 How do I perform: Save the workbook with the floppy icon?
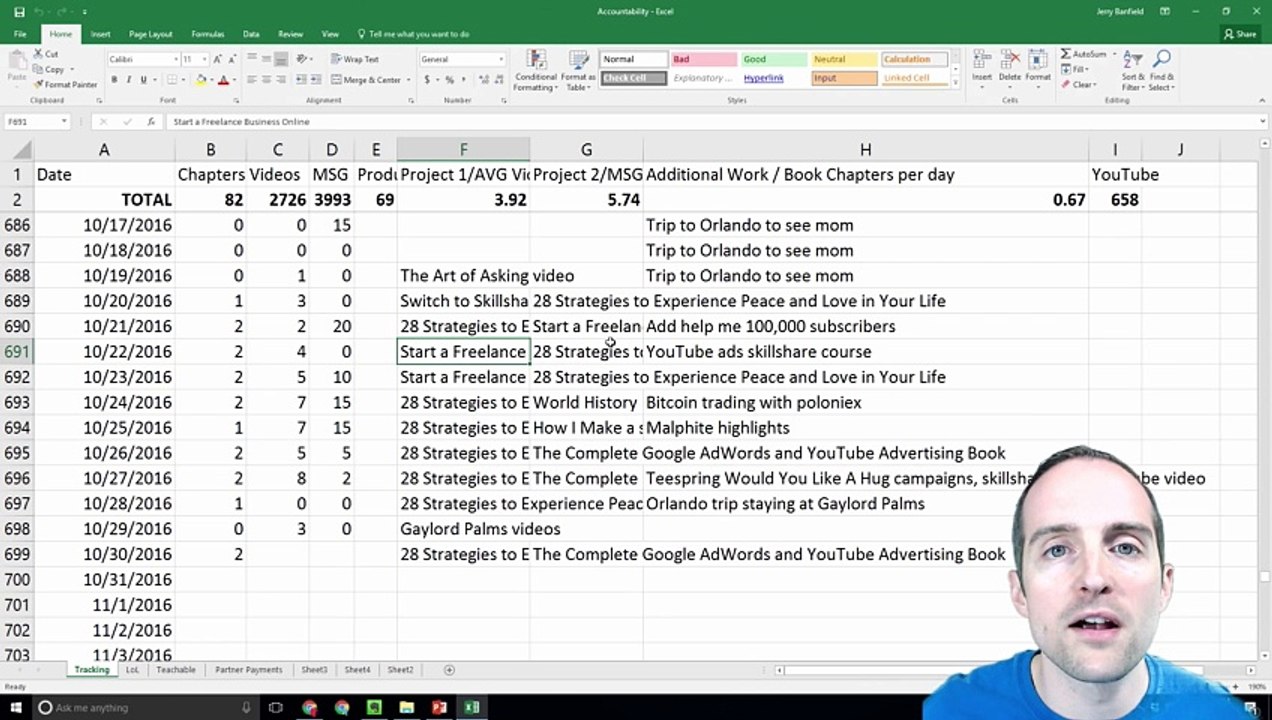point(20,11)
